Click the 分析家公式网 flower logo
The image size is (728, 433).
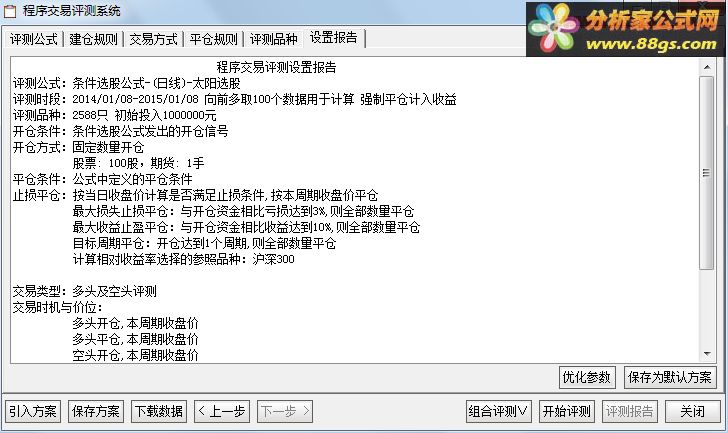(553, 28)
